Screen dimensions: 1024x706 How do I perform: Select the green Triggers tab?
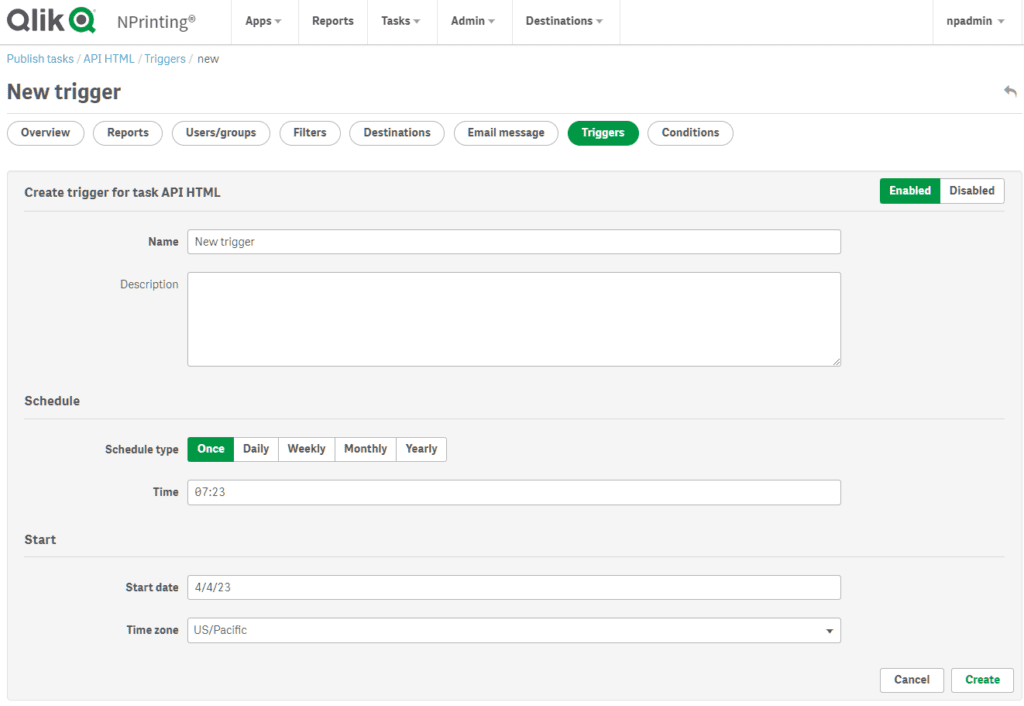coord(603,133)
